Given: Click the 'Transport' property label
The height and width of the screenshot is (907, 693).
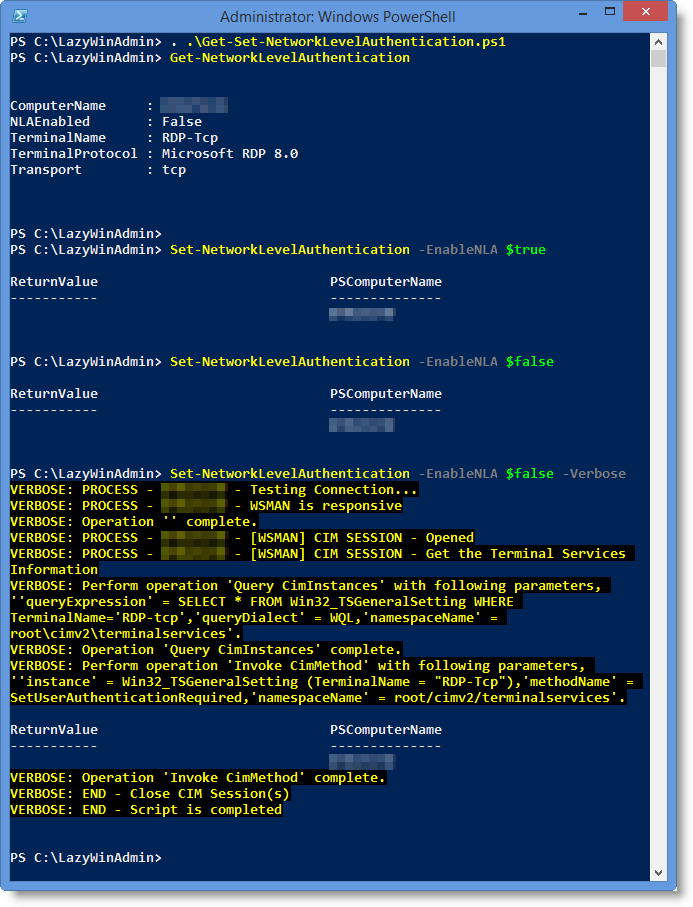Looking at the screenshot, I should point(46,169).
